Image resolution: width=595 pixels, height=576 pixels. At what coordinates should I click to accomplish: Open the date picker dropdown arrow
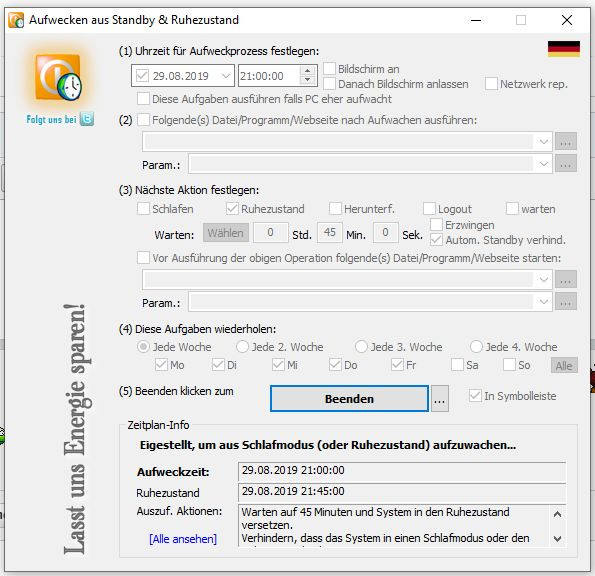click(x=226, y=76)
